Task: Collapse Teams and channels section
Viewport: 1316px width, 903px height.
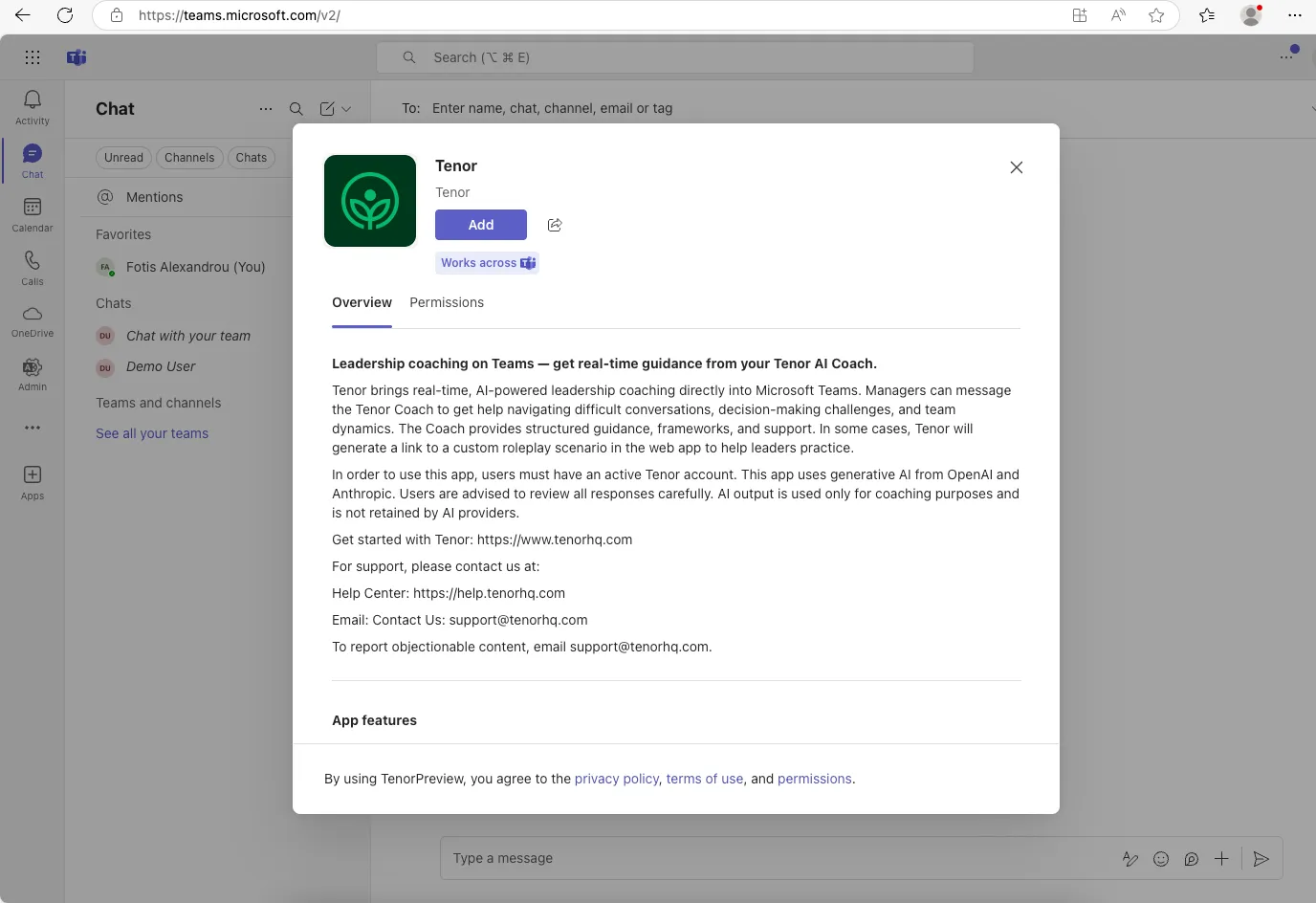Action: click(159, 403)
